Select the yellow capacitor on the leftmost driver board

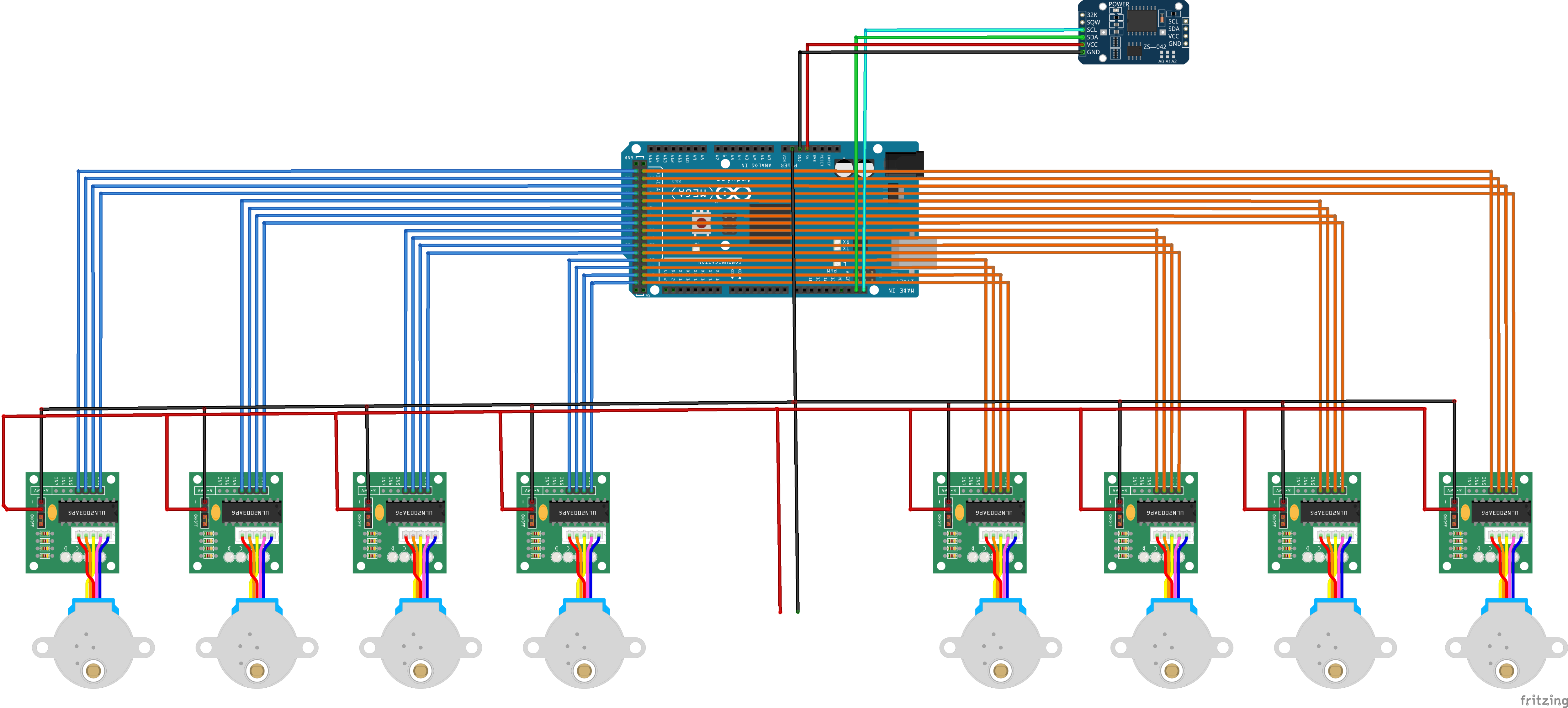(52, 513)
